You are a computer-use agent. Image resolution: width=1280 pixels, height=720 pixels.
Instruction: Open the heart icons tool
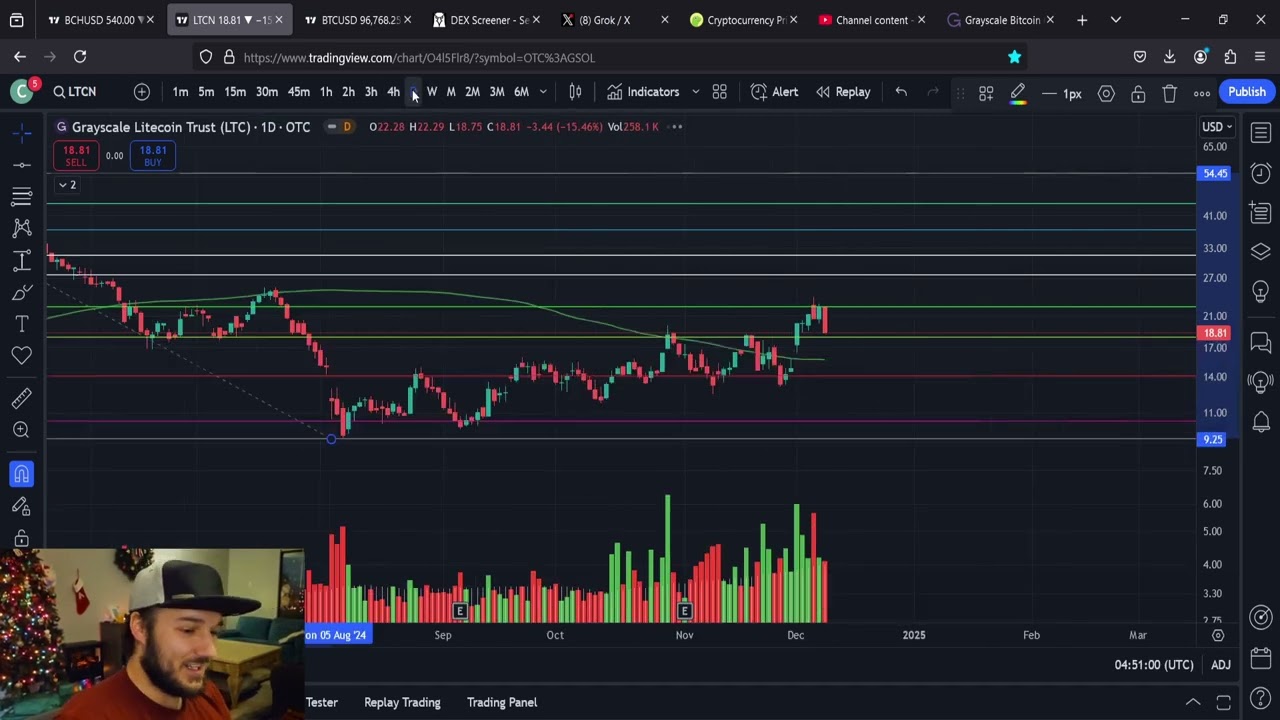21,355
